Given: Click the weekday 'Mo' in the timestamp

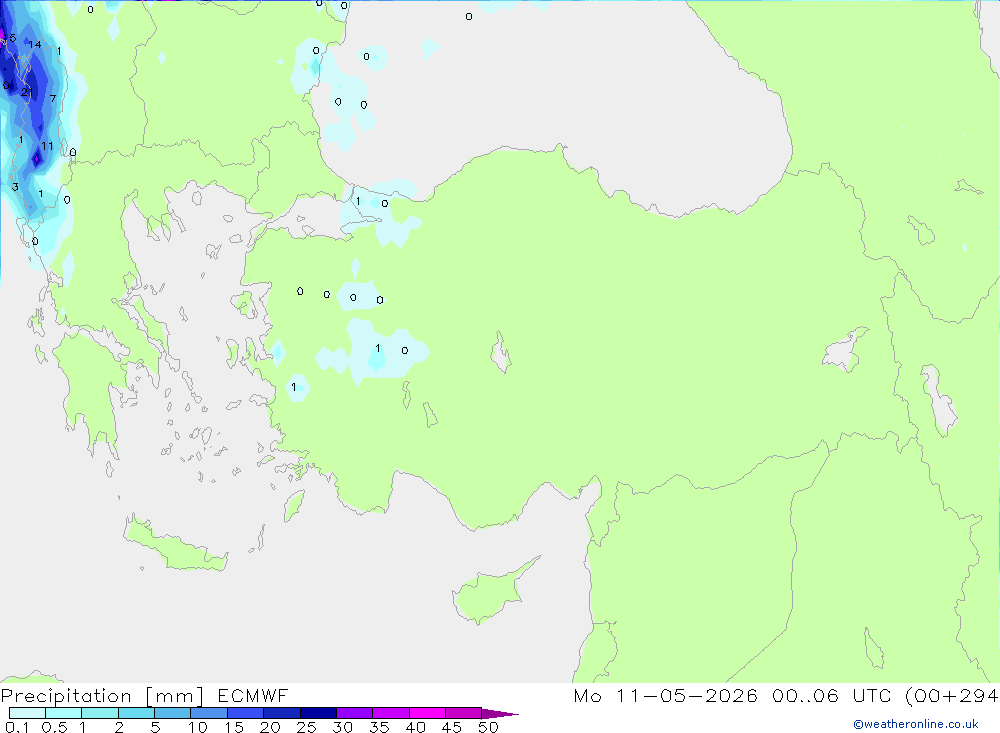Looking at the screenshot, I should tap(587, 695).
